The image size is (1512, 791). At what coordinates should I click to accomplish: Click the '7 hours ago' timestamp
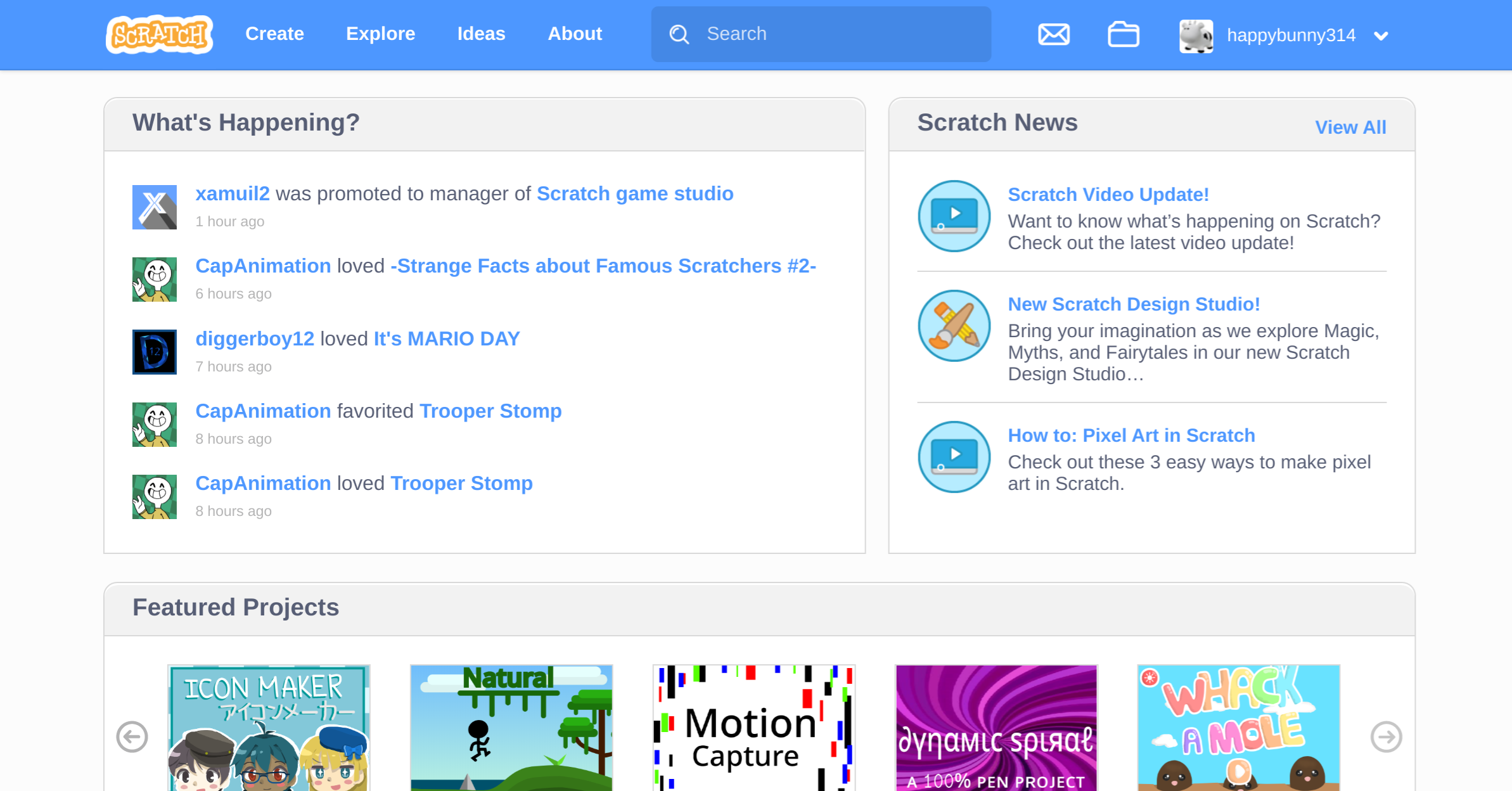233,367
